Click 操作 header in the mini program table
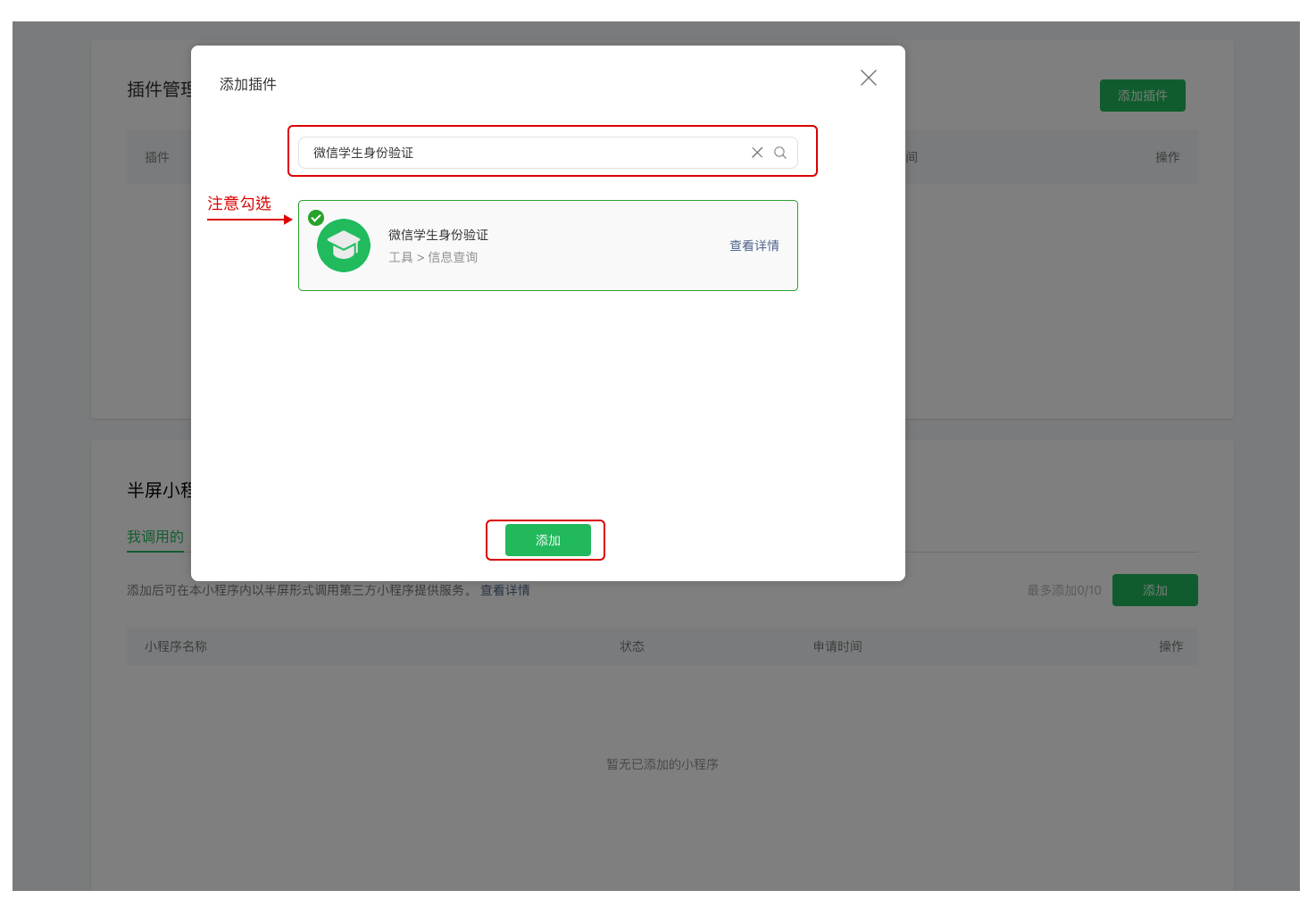Screen dimensions: 1316x907 tap(1170, 646)
